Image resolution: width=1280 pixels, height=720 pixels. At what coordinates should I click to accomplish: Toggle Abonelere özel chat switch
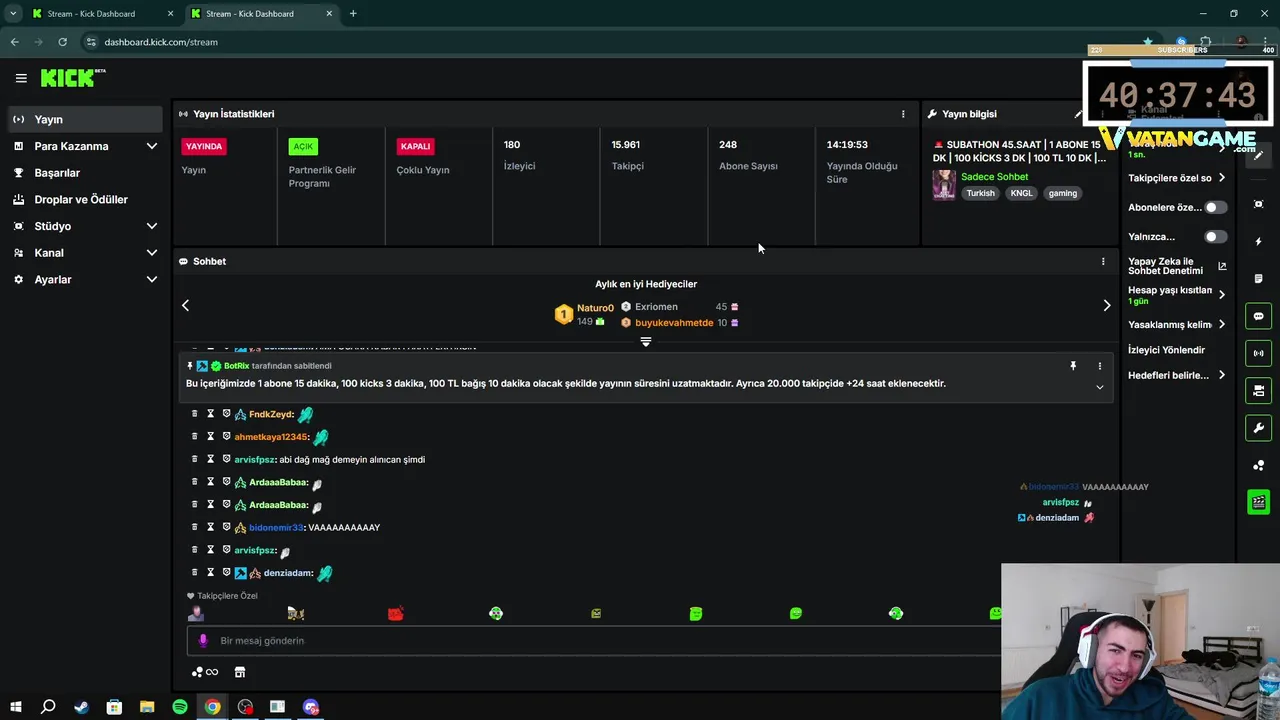(x=1215, y=208)
